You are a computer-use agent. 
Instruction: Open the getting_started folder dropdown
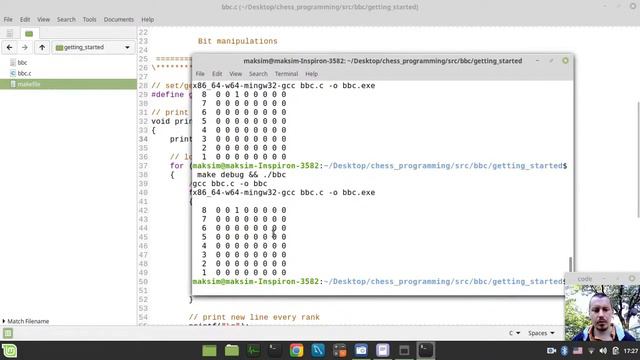click(x=93, y=47)
